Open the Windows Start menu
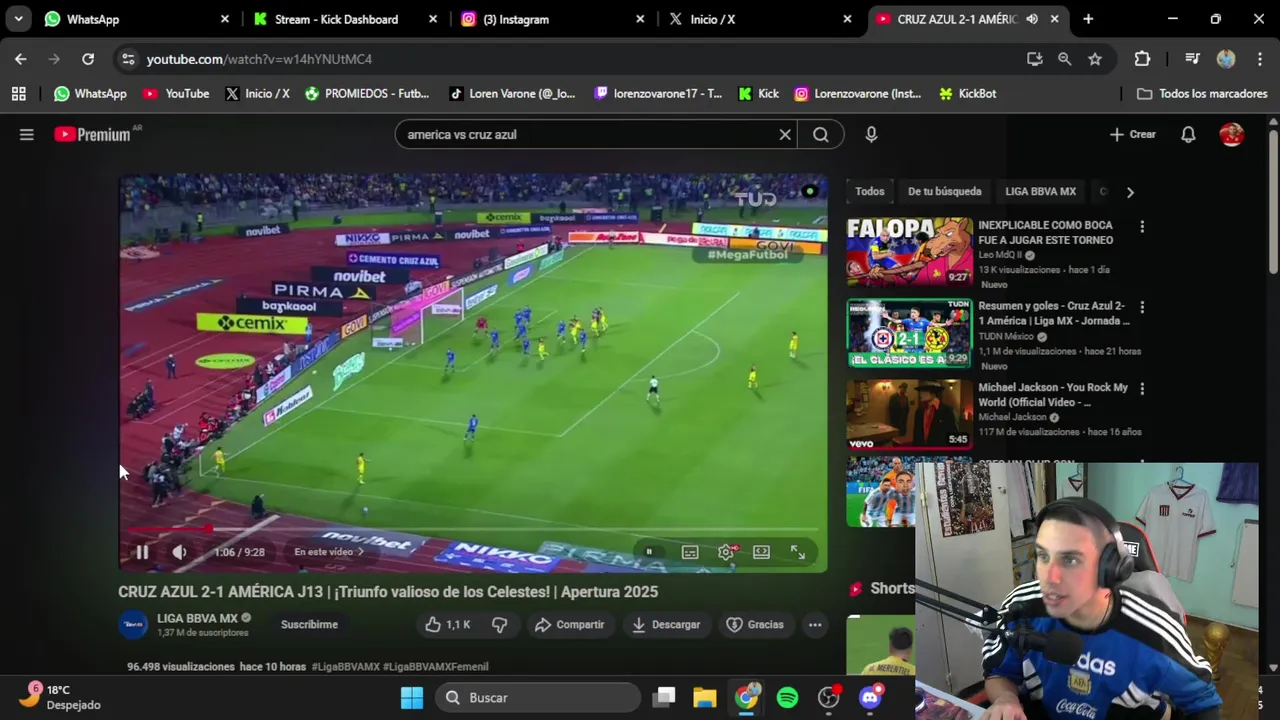The width and height of the screenshot is (1280, 720). (x=412, y=697)
